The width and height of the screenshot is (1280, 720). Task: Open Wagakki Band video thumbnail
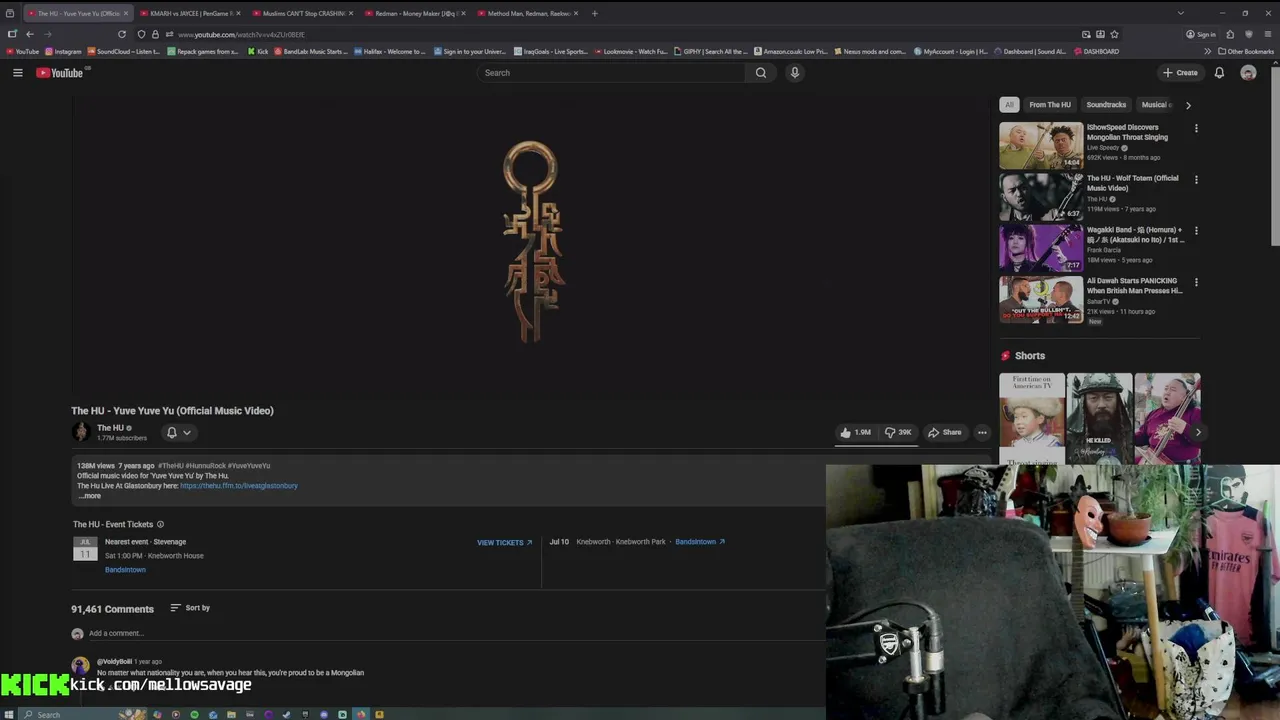[1041, 248]
